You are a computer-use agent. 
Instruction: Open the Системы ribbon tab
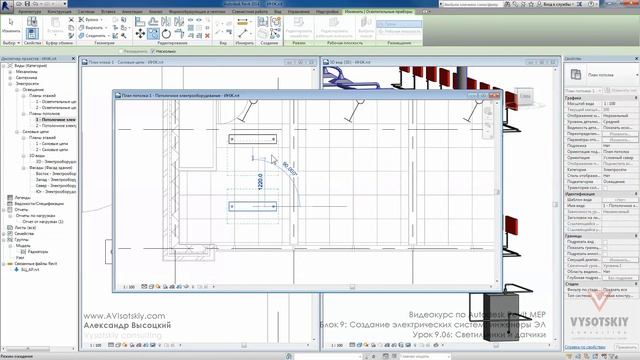86,12
